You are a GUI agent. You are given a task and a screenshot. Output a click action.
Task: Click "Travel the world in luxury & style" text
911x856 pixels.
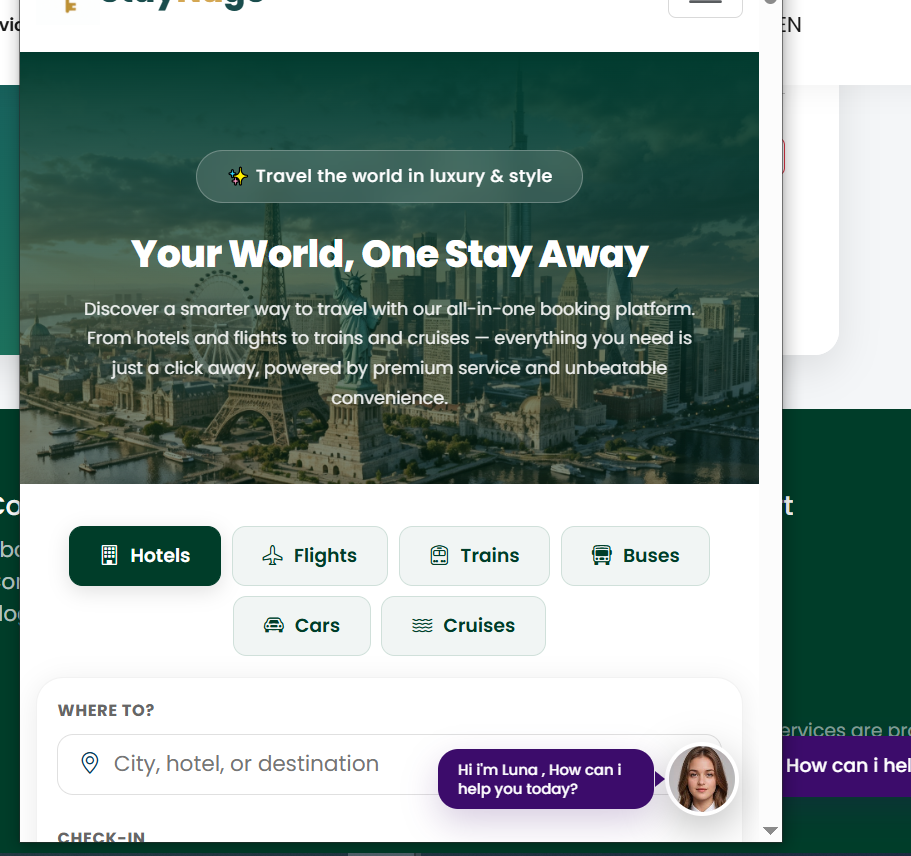403,177
